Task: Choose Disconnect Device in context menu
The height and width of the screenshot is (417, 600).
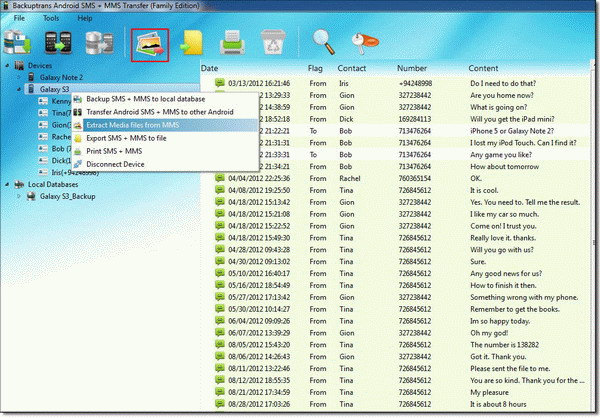Action: click(x=165, y=164)
